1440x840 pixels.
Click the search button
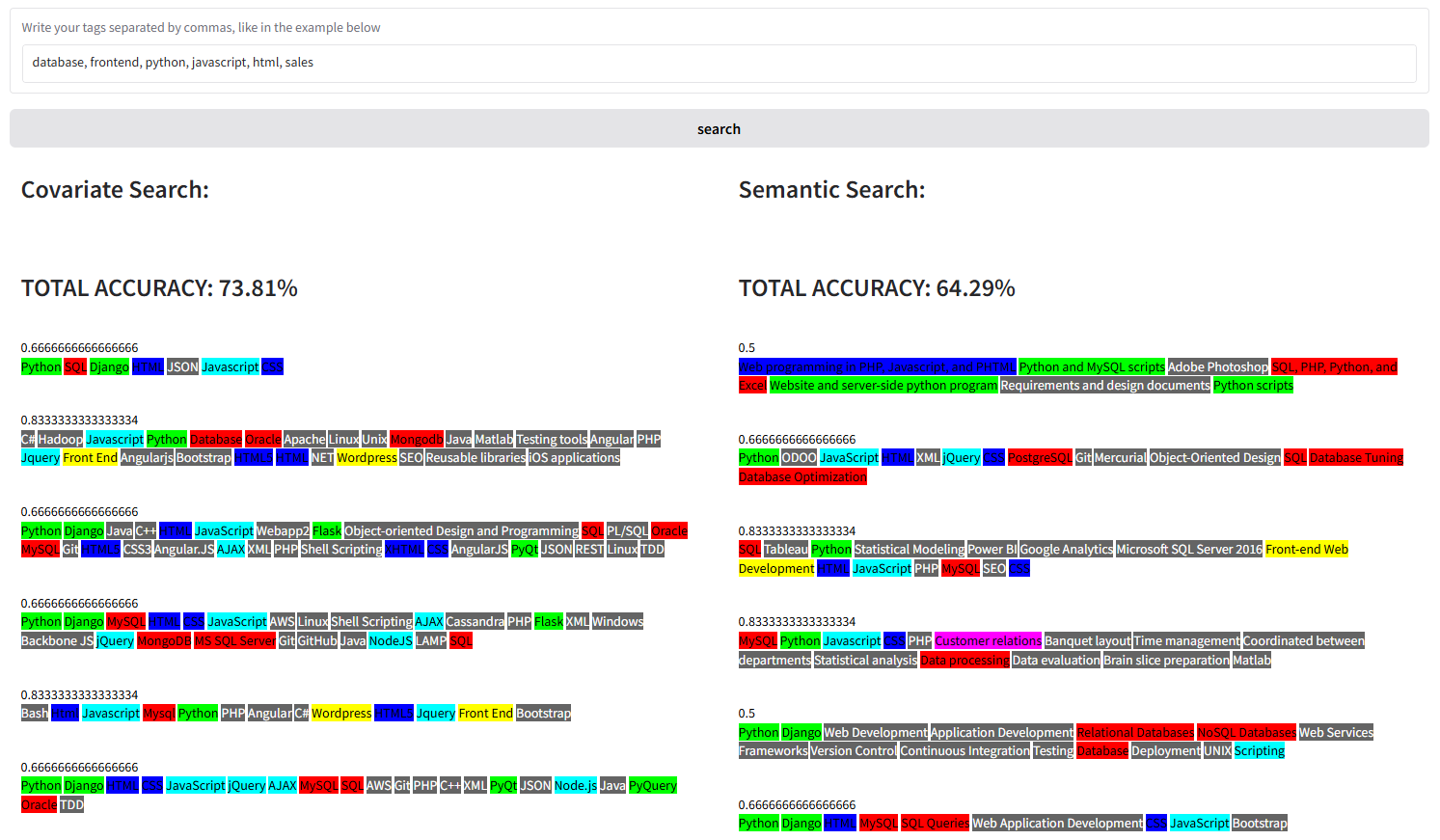point(719,128)
